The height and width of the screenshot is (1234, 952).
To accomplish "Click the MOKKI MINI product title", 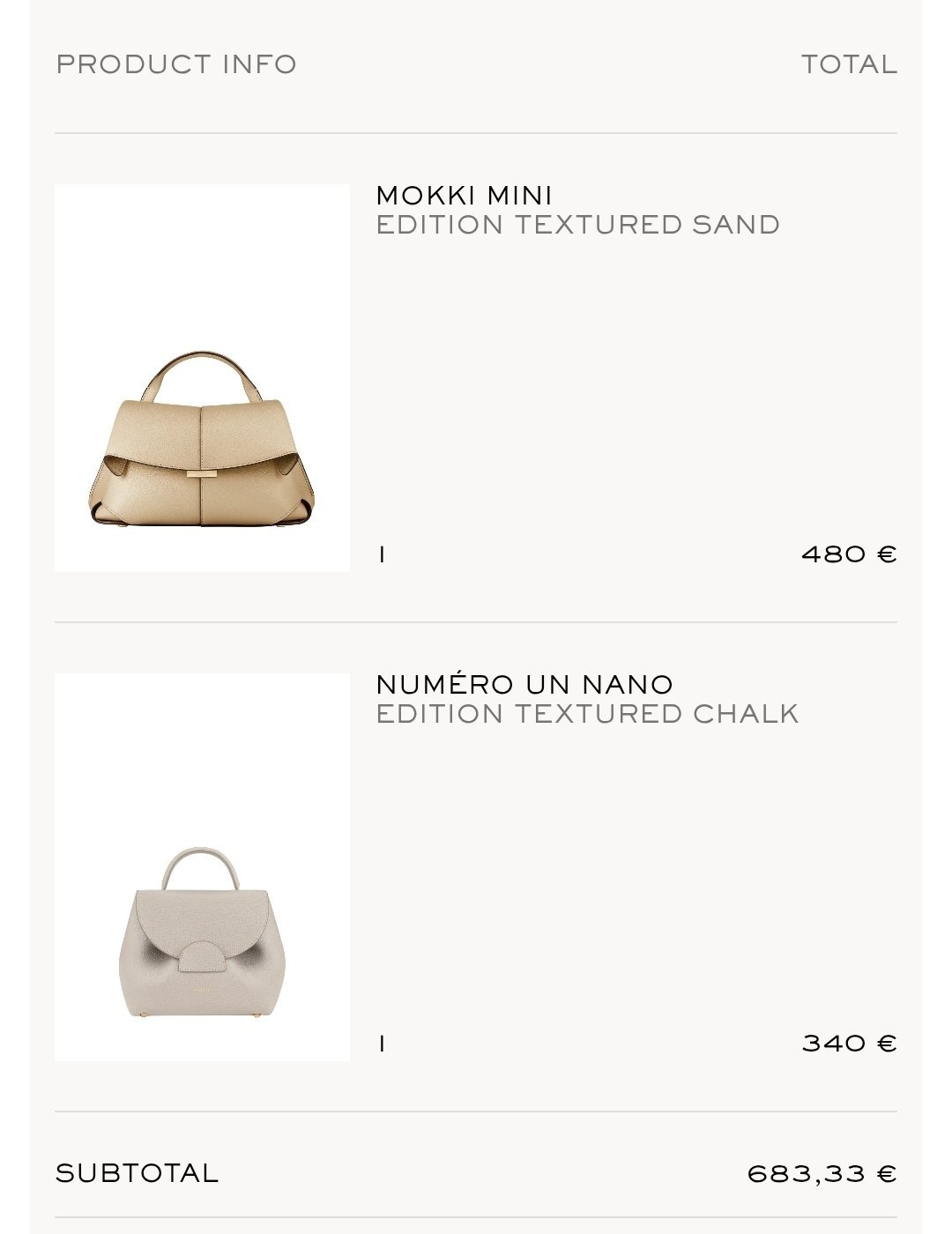I will point(465,195).
